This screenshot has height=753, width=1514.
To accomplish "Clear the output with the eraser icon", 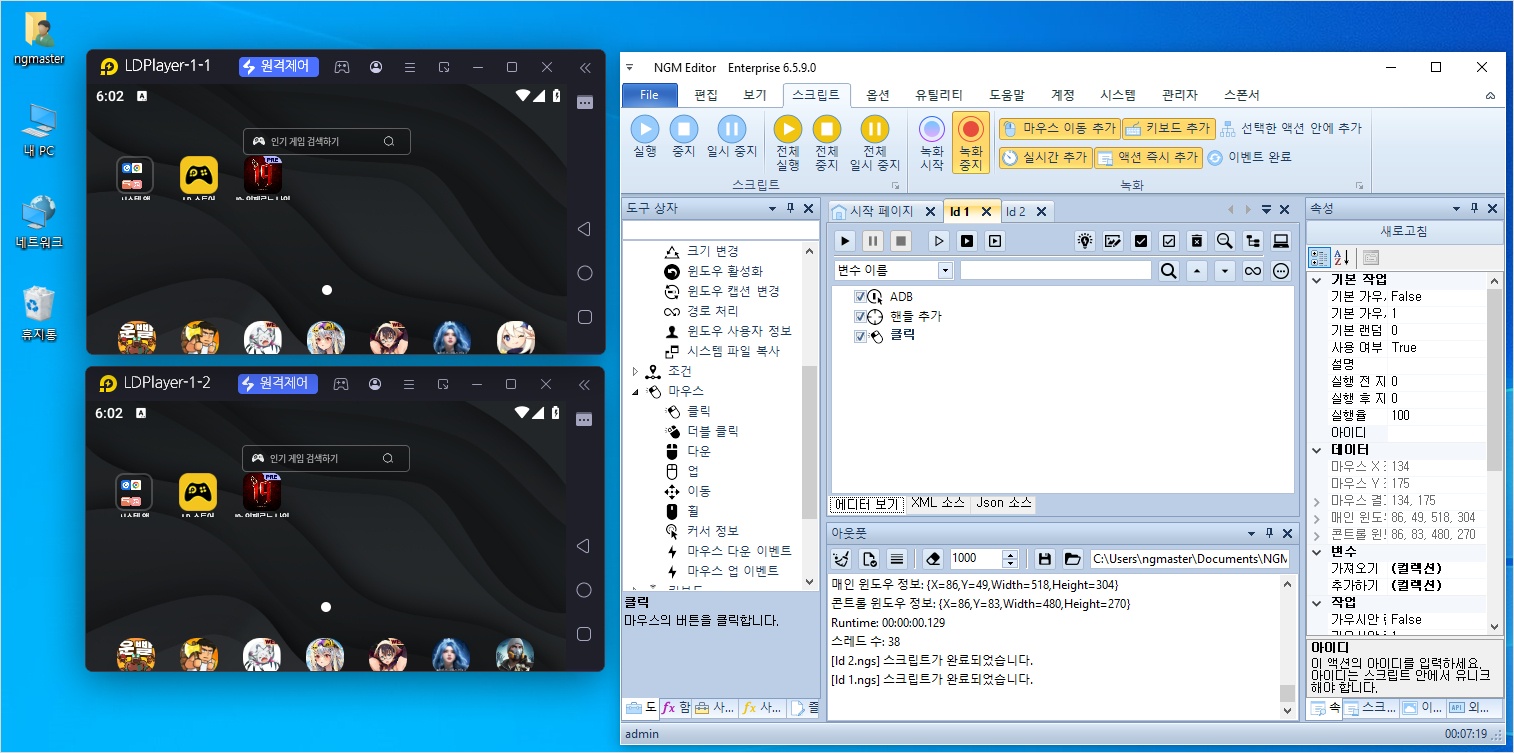I will point(933,559).
